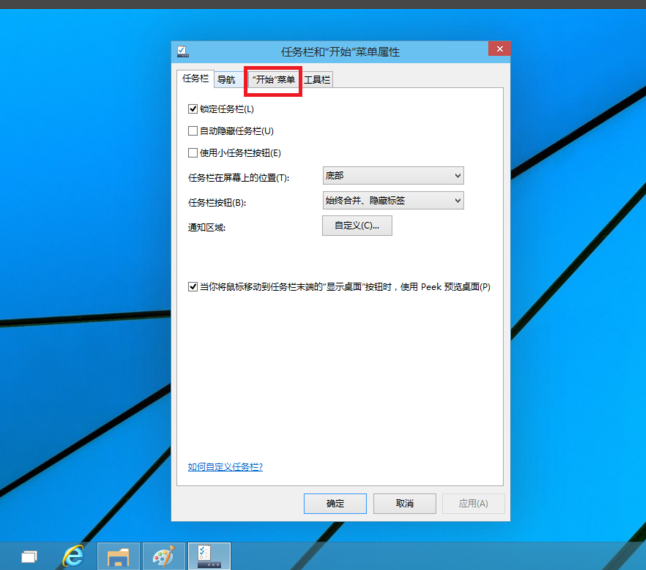Check the 使用小任务栏按钮 option
Screen dimensions: 646x570
193,153
